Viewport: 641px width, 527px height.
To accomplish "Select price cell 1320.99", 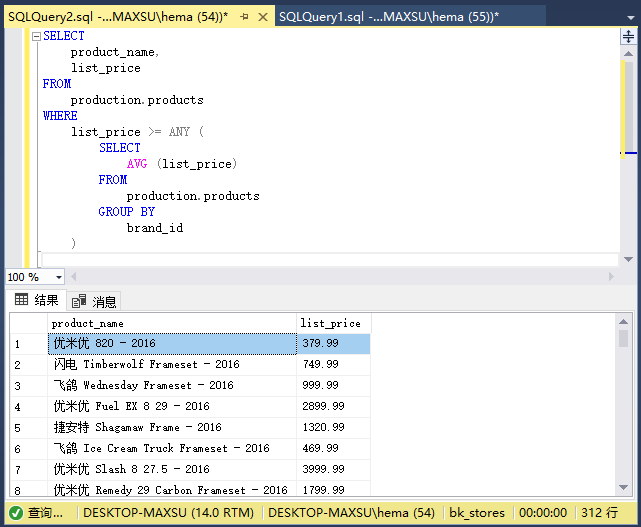I will click(334, 428).
